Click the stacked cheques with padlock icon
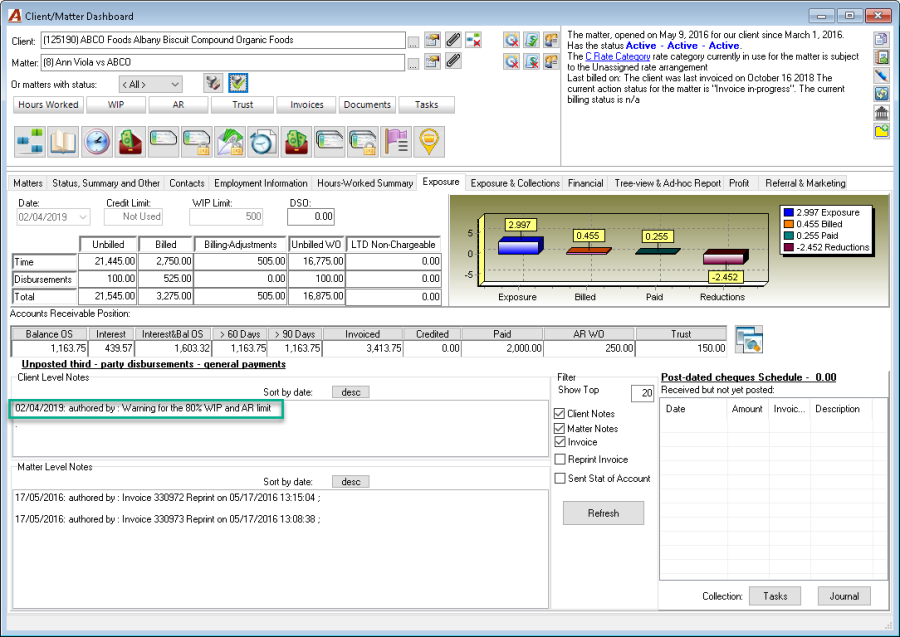Screen dimensions: 900x637 coord(363,141)
